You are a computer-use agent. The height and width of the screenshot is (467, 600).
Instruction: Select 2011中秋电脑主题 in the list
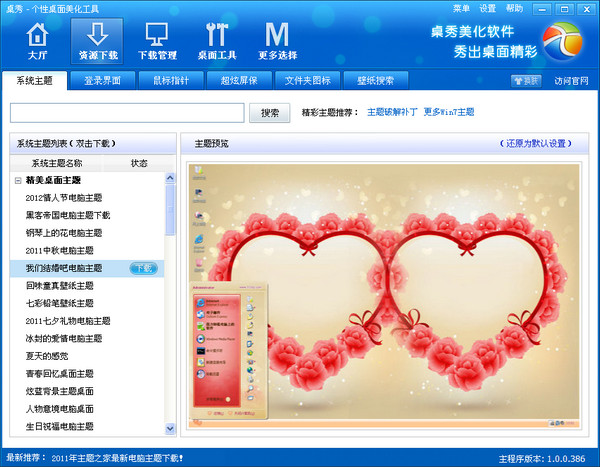pyautogui.click(x=59, y=251)
